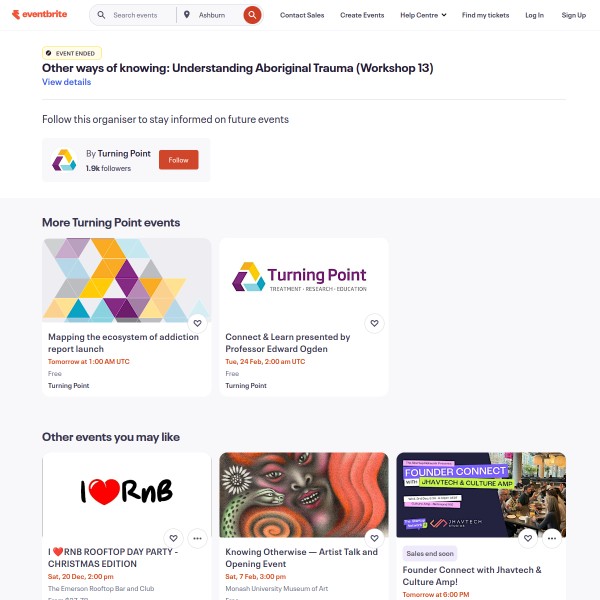The height and width of the screenshot is (600, 600).
Task: Open the View details link
Action: (67, 82)
